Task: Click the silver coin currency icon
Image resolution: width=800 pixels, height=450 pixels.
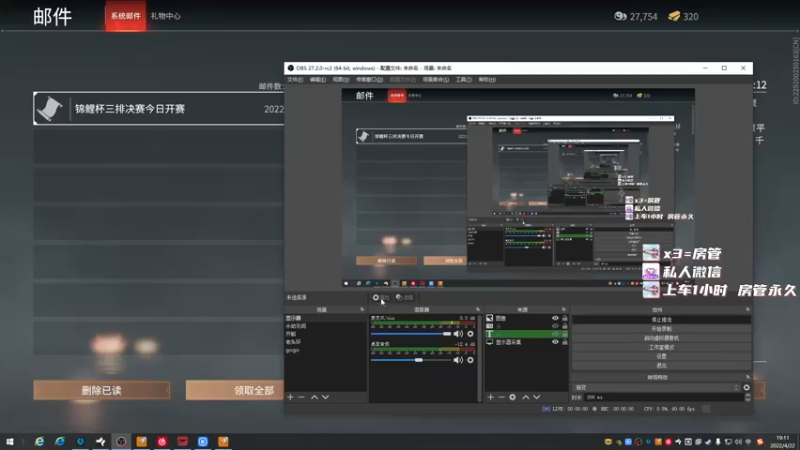Action: click(620, 16)
